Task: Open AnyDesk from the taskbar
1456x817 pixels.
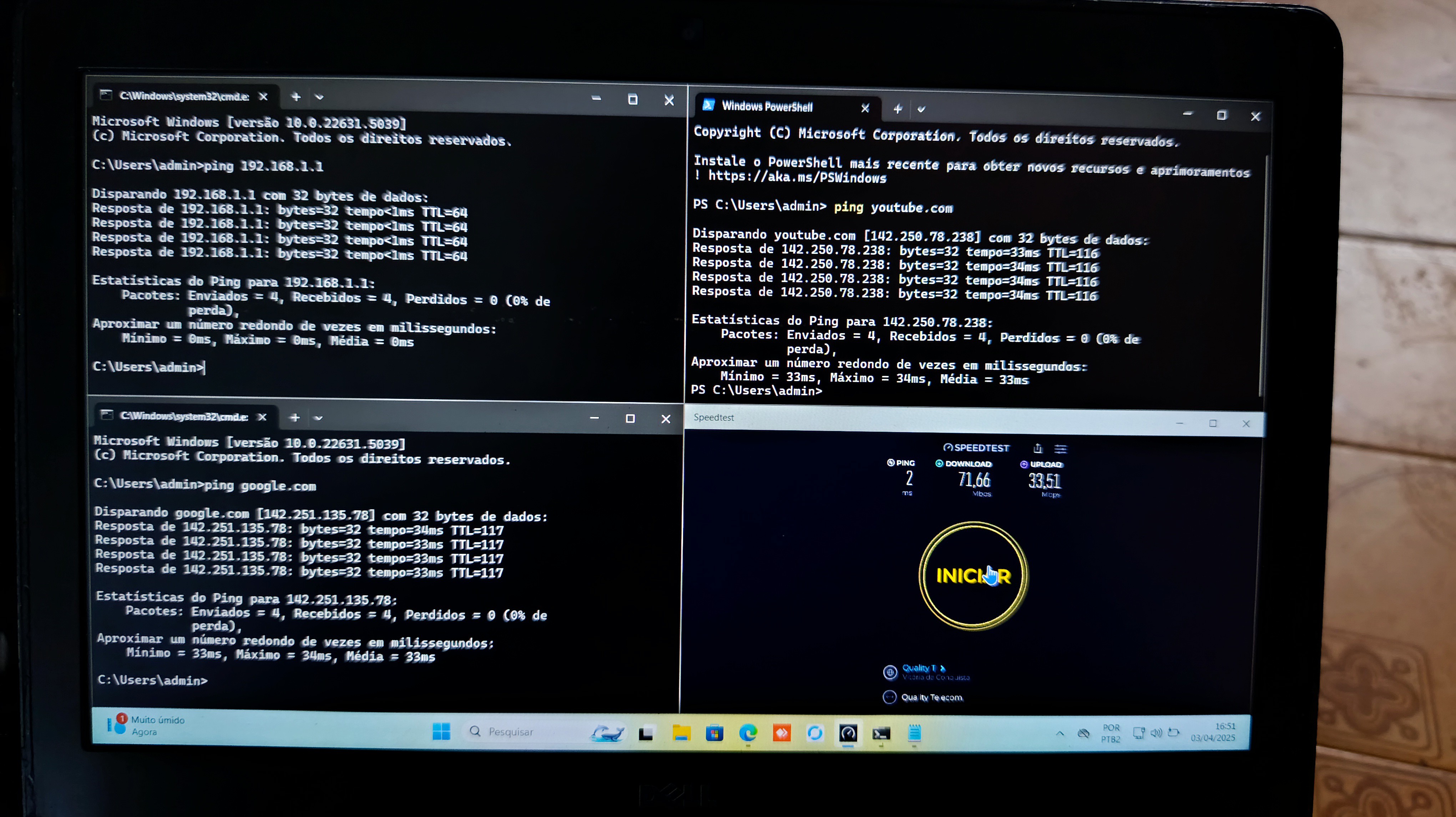Action: click(782, 733)
